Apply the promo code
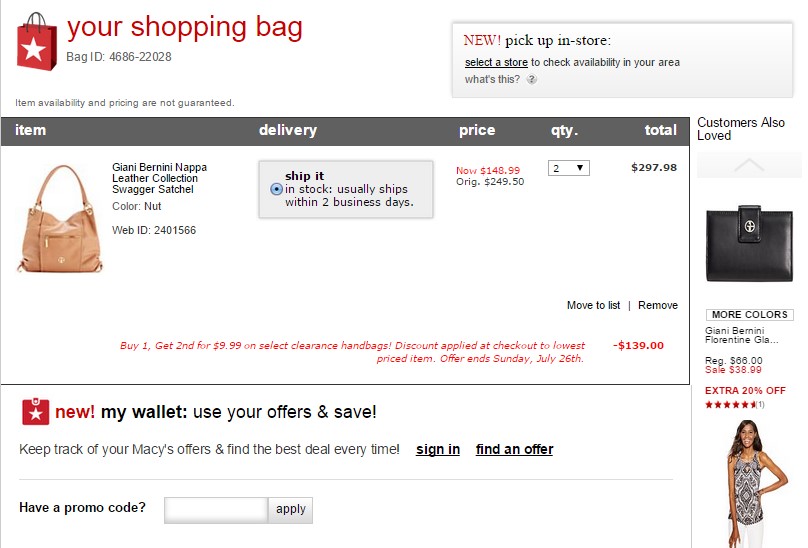This screenshot has width=808, height=548. (291, 509)
